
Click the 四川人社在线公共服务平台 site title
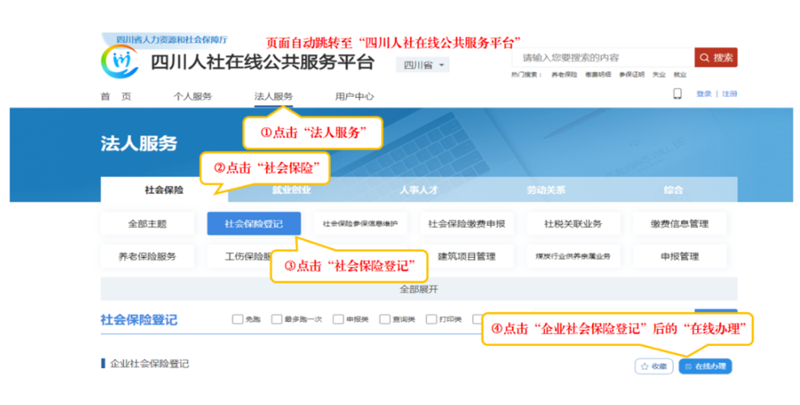pos(263,62)
